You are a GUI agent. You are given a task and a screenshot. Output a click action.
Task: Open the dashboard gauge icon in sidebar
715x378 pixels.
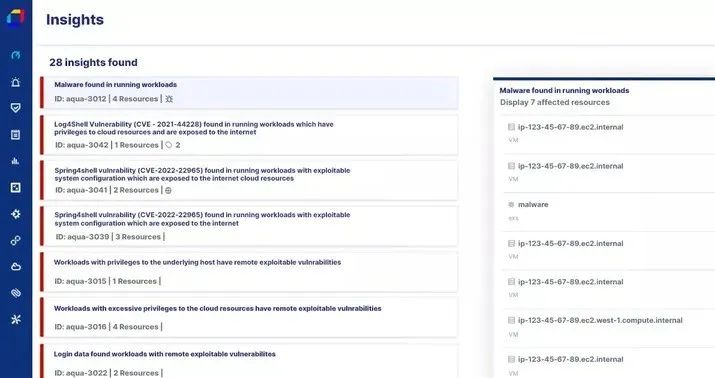point(16,55)
